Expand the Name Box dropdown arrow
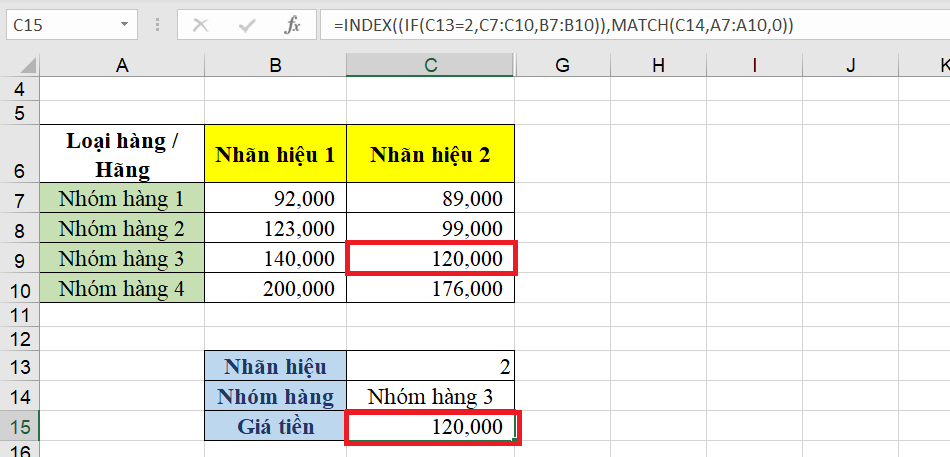950x457 pixels. [x=123, y=25]
